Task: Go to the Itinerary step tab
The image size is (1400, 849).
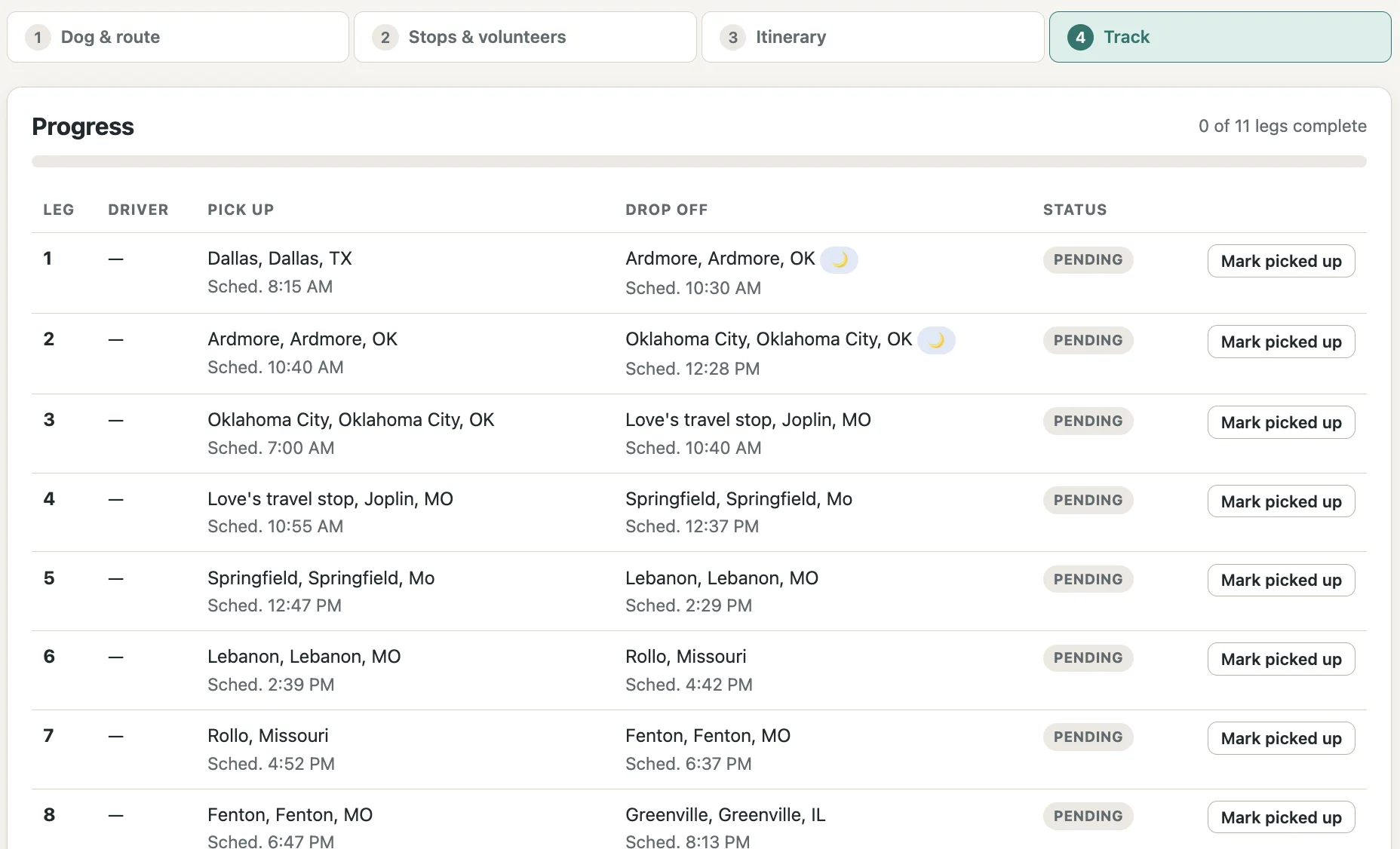Action: coord(873,37)
